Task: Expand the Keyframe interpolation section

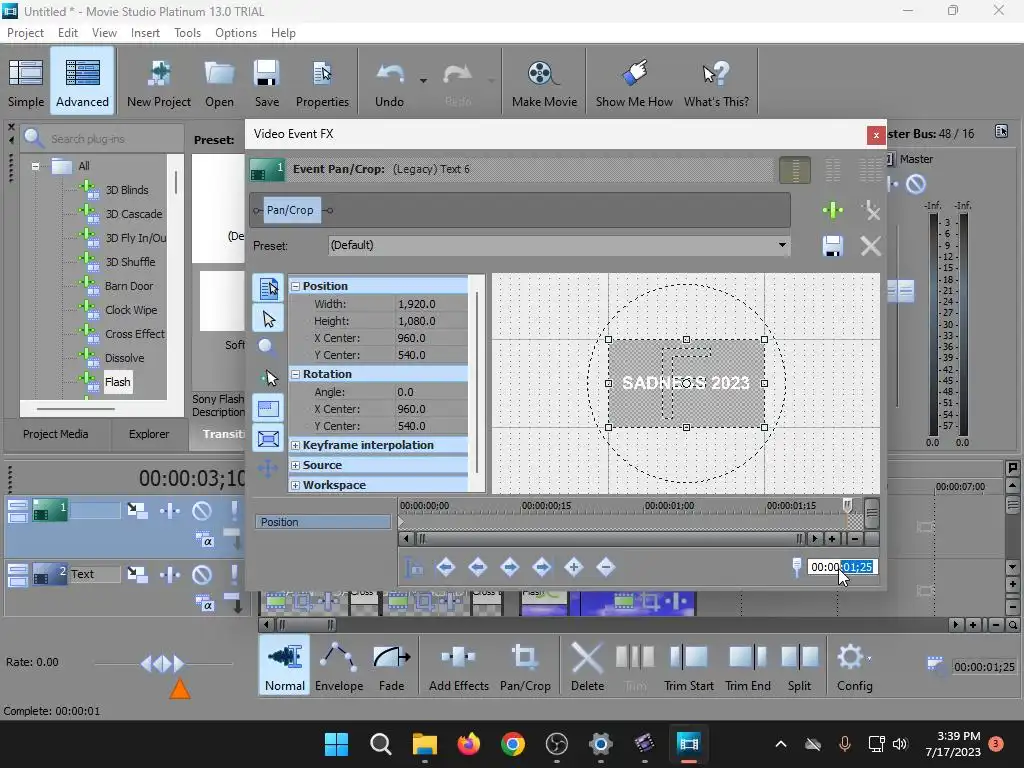Action: click(296, 445)
